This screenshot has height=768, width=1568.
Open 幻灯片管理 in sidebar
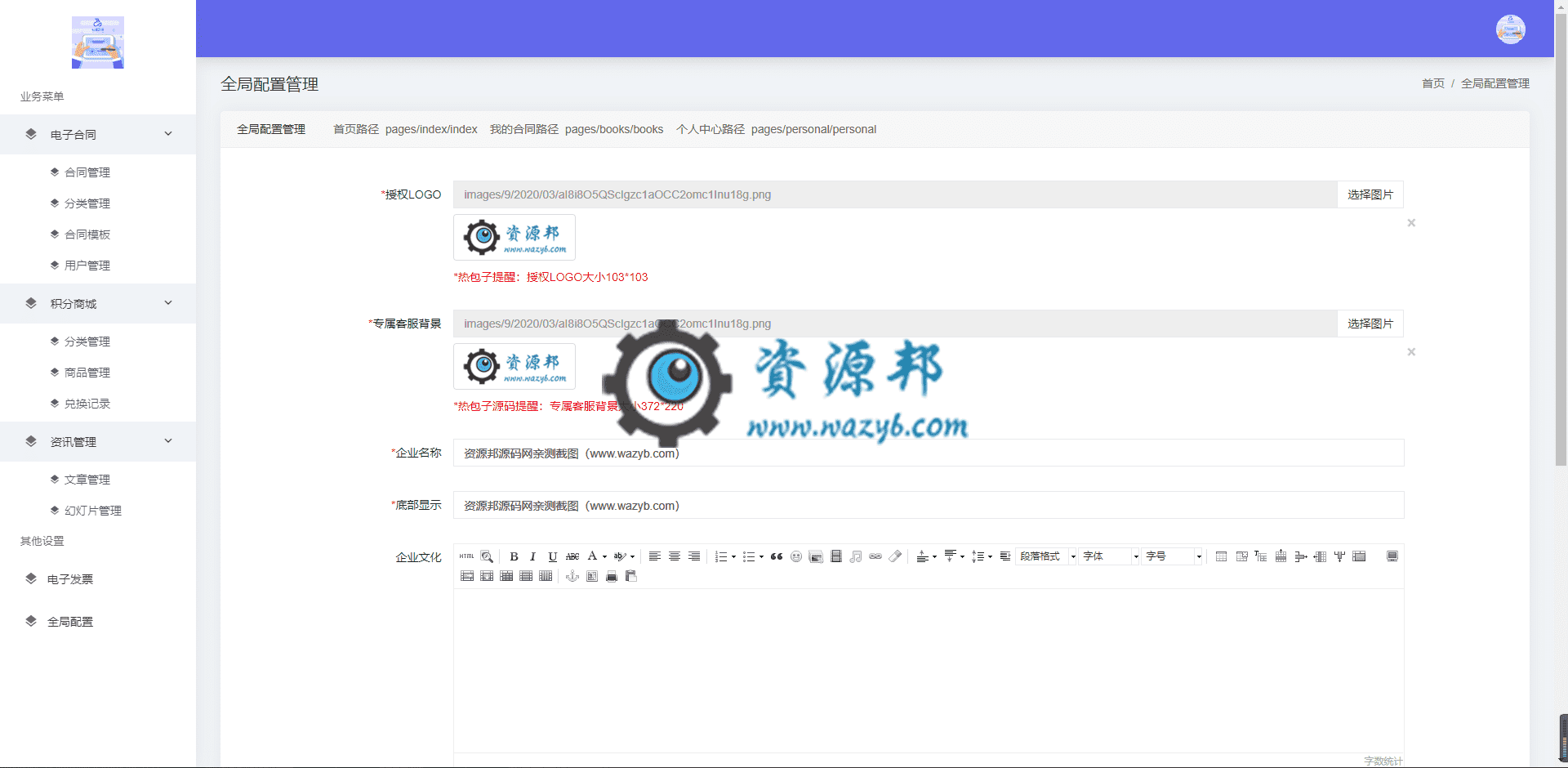point(93,511)
